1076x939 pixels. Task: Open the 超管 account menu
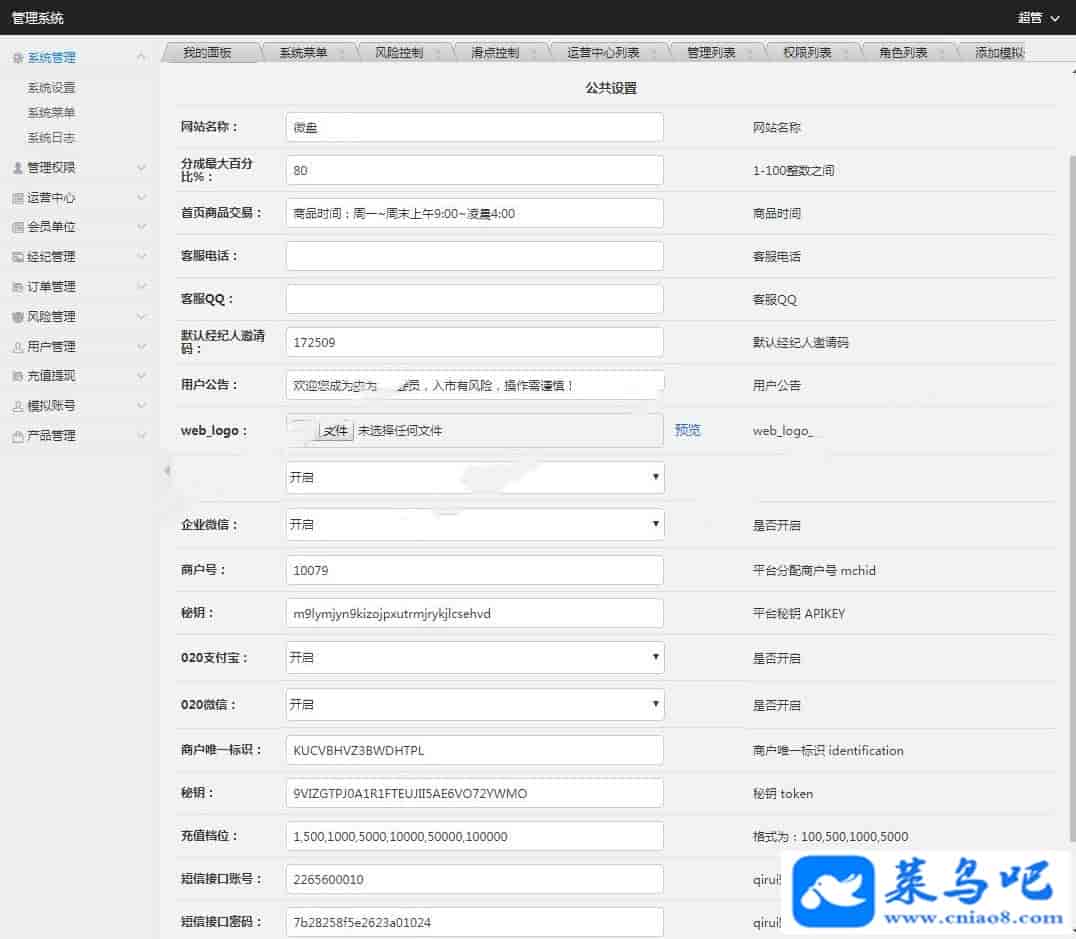[1037, 17]
